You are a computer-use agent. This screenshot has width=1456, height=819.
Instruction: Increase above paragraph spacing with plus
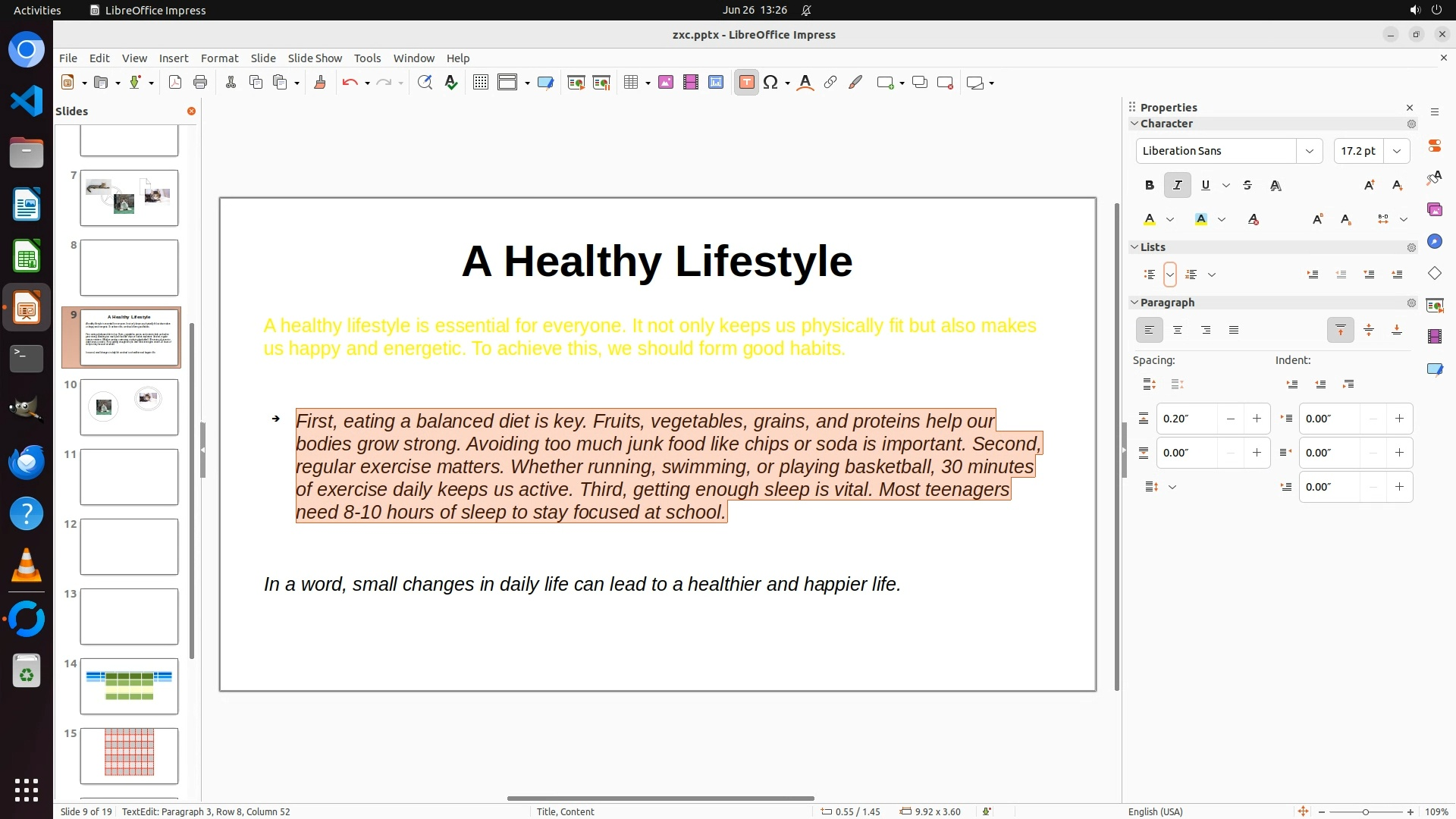coord(1257,419)
